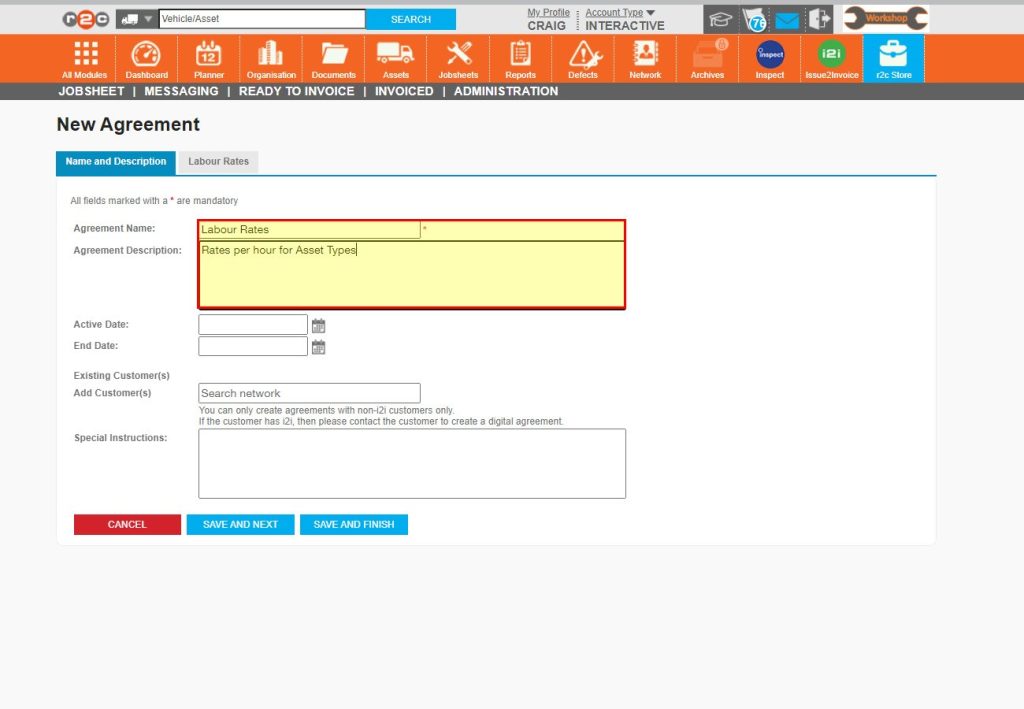Focus the Vehicle/Asset search field

[262, 19]
